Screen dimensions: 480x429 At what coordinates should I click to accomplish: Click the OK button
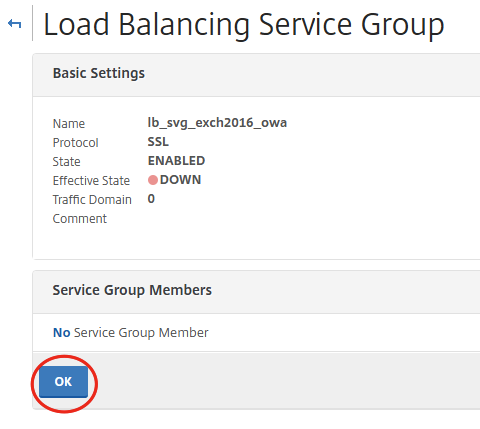point(63,382)
